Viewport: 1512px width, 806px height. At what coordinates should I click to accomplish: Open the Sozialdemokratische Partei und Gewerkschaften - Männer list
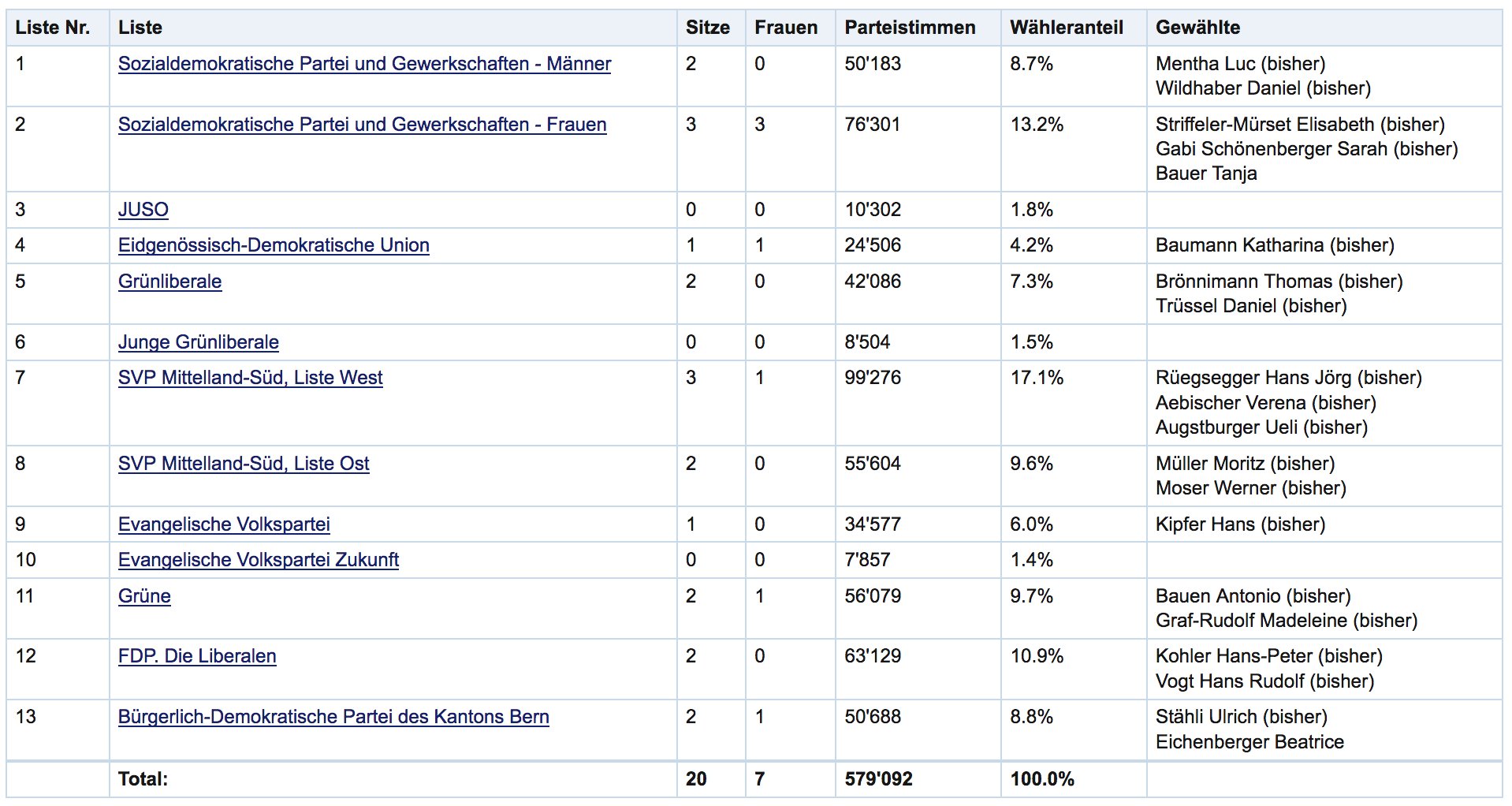[364, 64]
